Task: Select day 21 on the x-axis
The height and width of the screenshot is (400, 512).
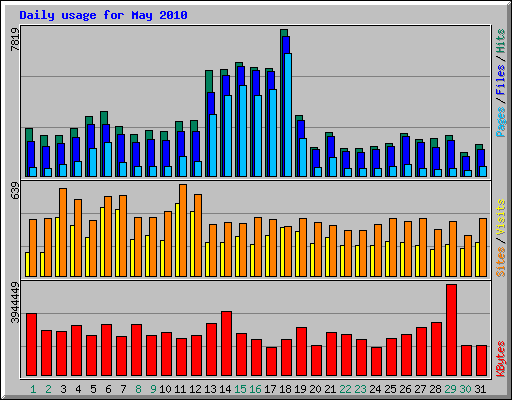Action: tap(330, 389)
